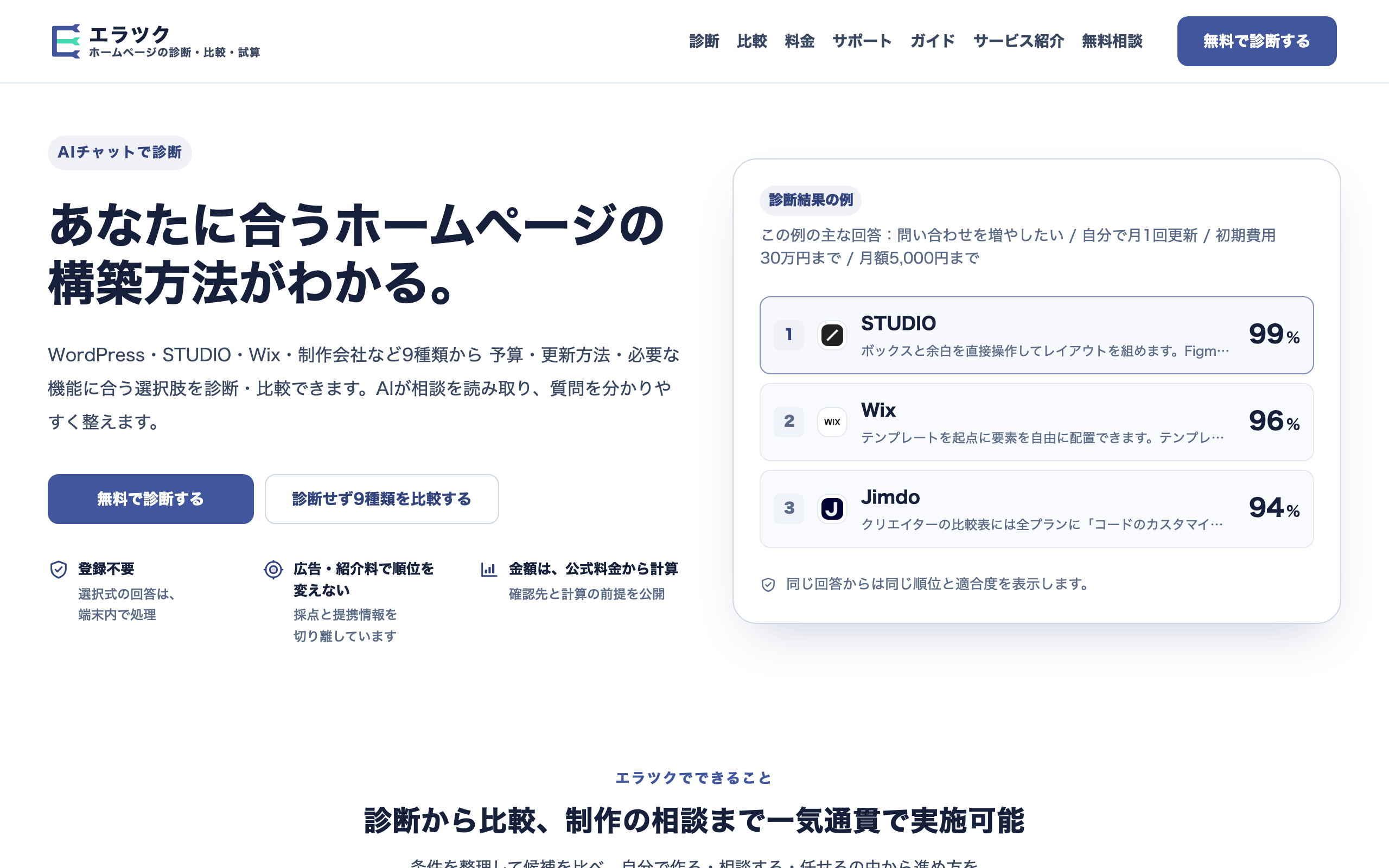Click the Wix logo icon in result 2

[832, 422]
